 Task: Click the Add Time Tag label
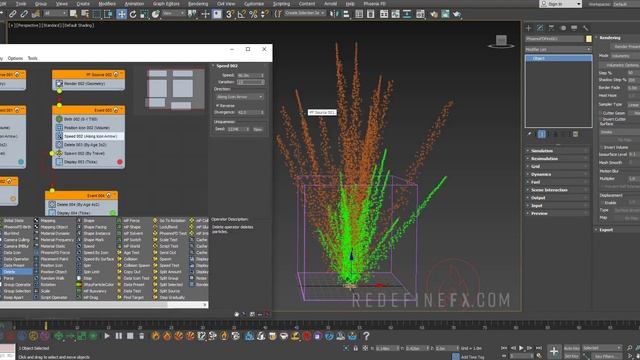(472, 357)
